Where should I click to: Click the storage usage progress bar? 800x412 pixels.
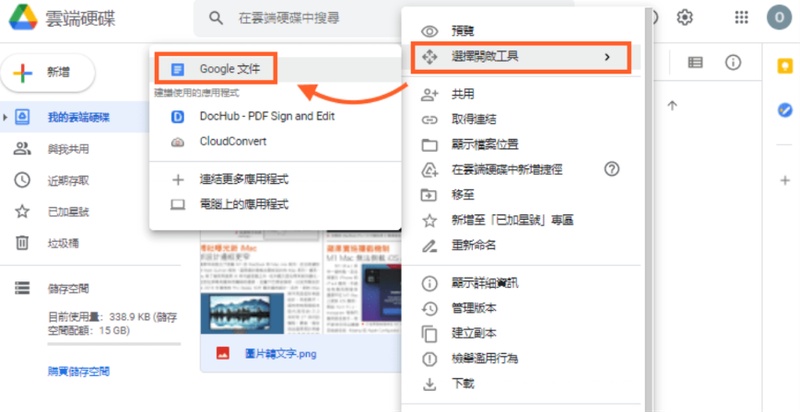coord(114,344)
